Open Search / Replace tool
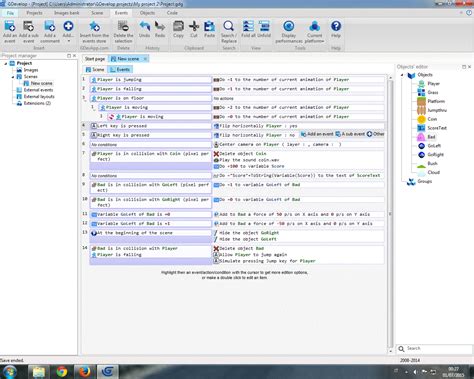Screen dimensions: 474x379 click(x=229, y=31)
